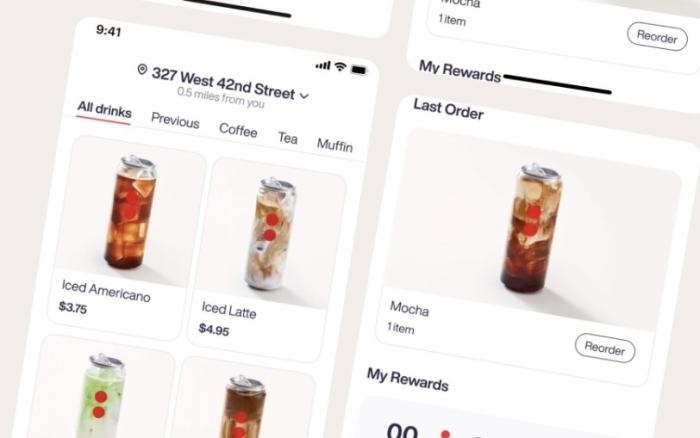Image resolution: width=700 pixels, height=438 pixels.
Task: Select the All drinks tab
Action: (104, 109)
